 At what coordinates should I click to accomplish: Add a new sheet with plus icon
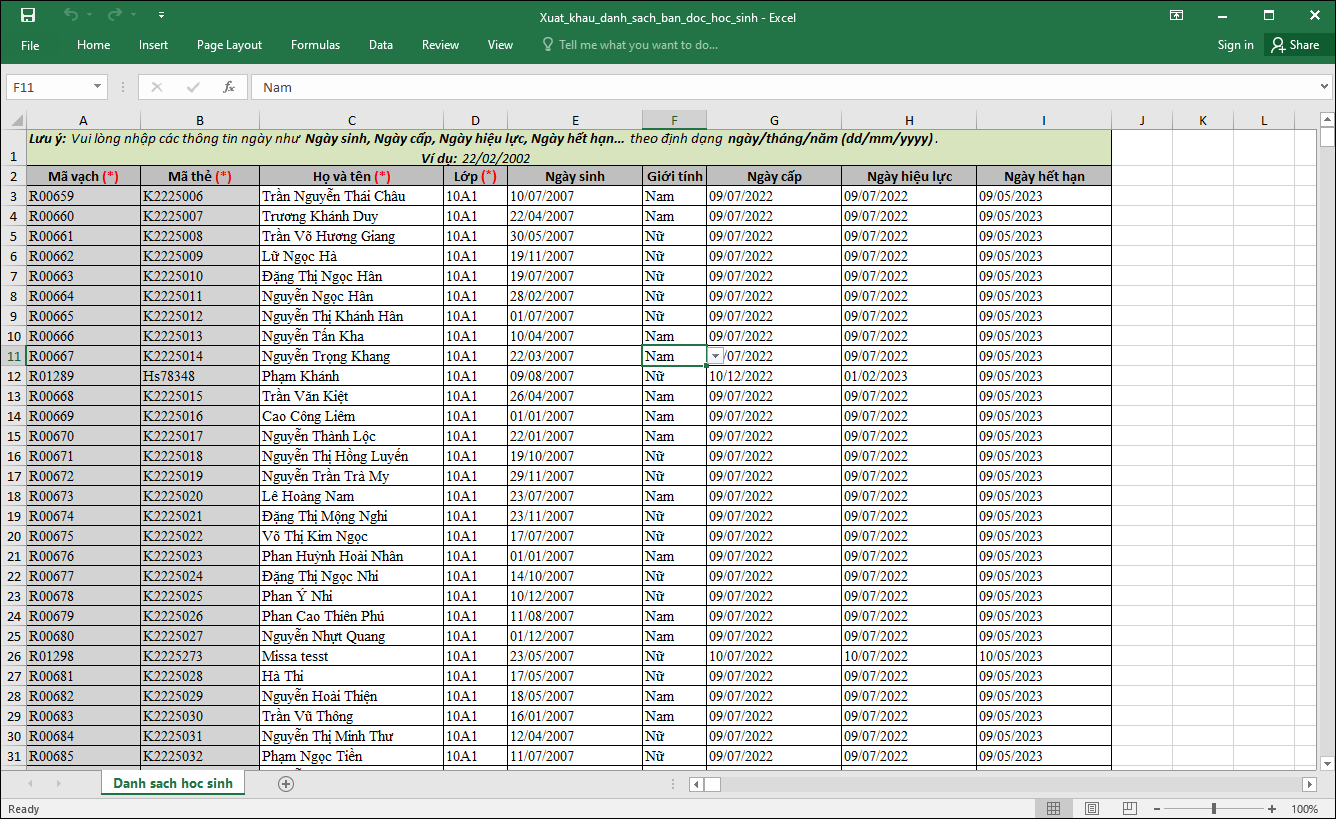[286, 784]
